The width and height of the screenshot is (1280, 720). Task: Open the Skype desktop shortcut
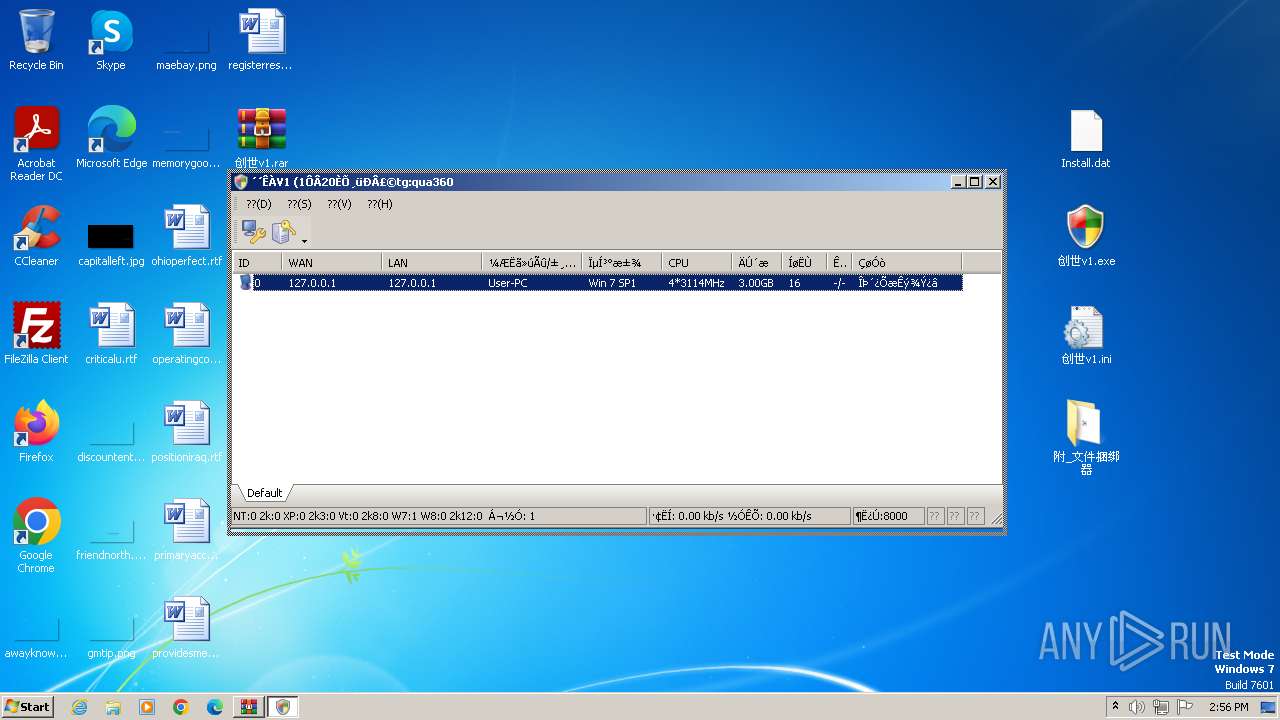click(x=111, y=40)
